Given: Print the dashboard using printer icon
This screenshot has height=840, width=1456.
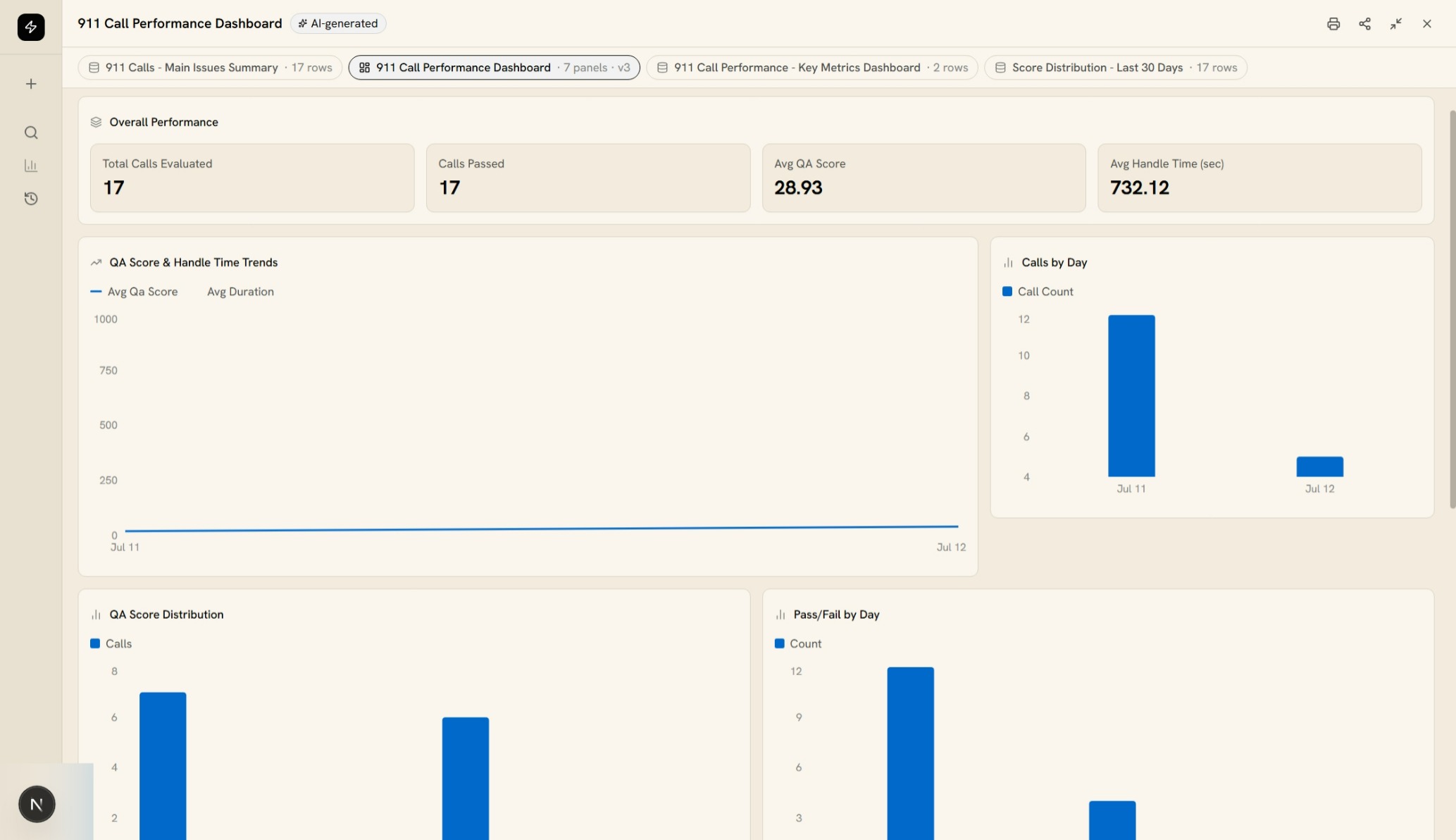Looking at the screenshot, I should [x=1333, y=24].
